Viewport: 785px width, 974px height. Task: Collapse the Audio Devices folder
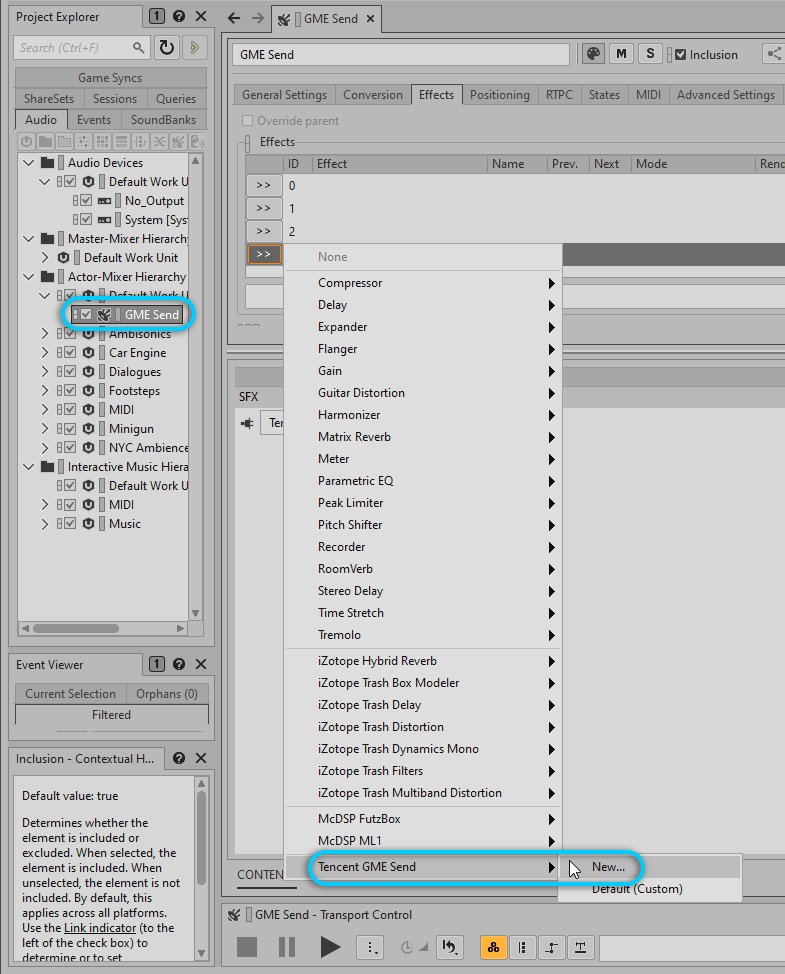click(28, 163)
